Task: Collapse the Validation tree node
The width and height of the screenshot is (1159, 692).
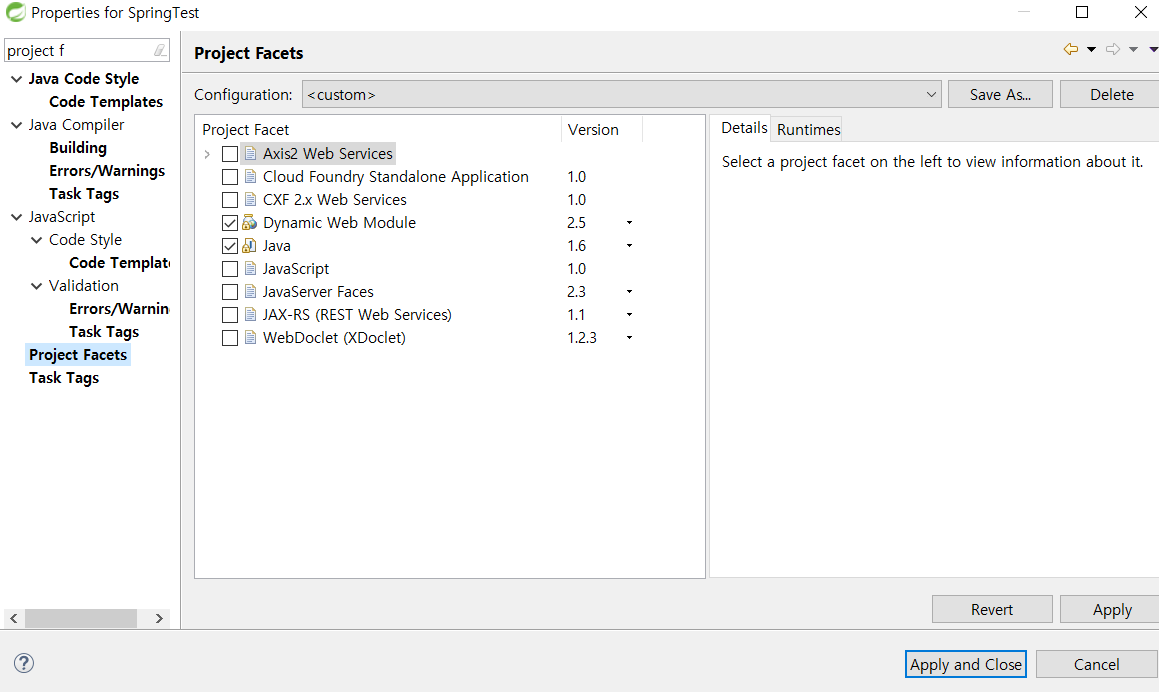Action: coord(36,285)
